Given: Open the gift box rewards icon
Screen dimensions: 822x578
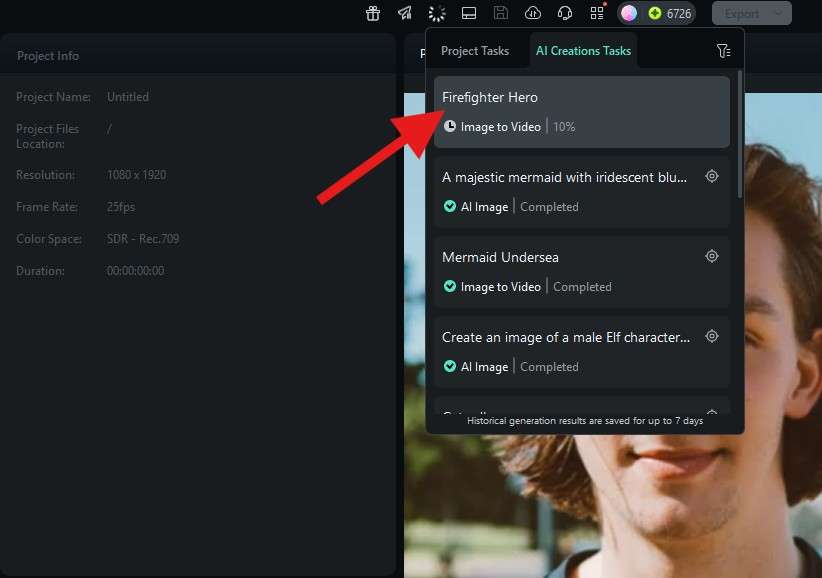Looking at the screenshot, I should click(x=373, y=13).
